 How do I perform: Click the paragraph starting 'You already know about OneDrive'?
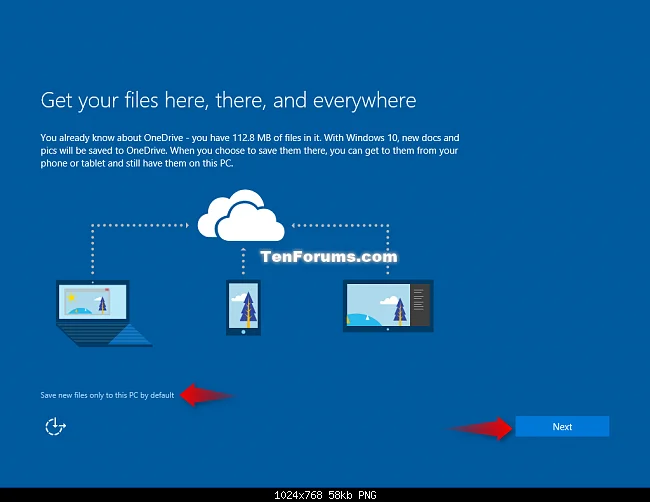(x=250, y=150)
